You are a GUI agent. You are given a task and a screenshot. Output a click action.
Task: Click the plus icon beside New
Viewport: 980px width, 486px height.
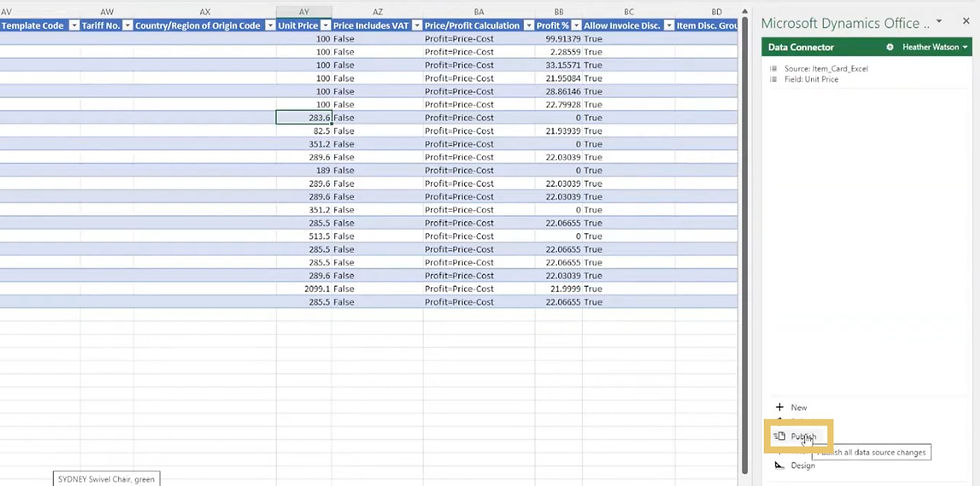779,407
